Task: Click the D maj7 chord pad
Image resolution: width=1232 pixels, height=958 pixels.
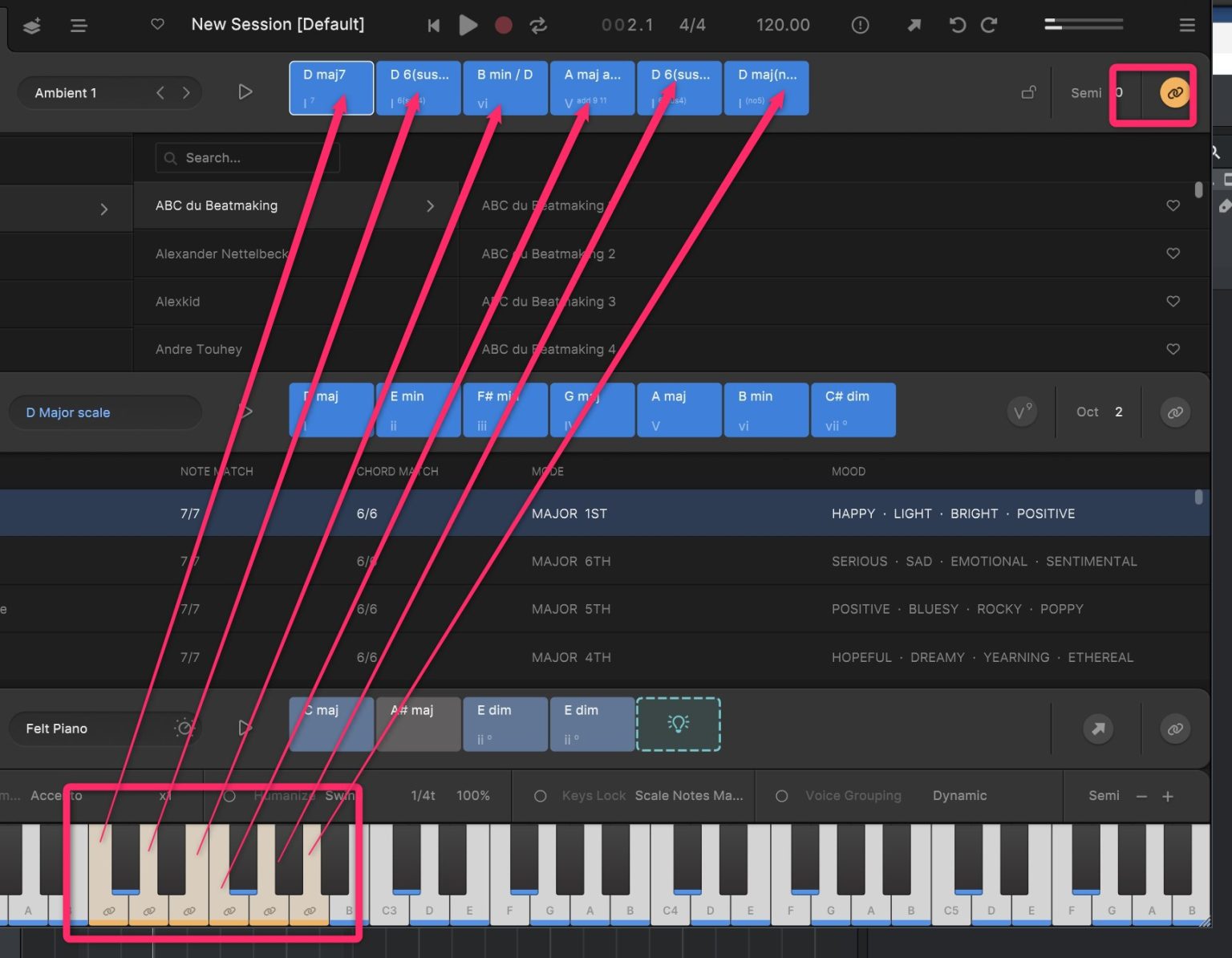Action: pos(330,87)
